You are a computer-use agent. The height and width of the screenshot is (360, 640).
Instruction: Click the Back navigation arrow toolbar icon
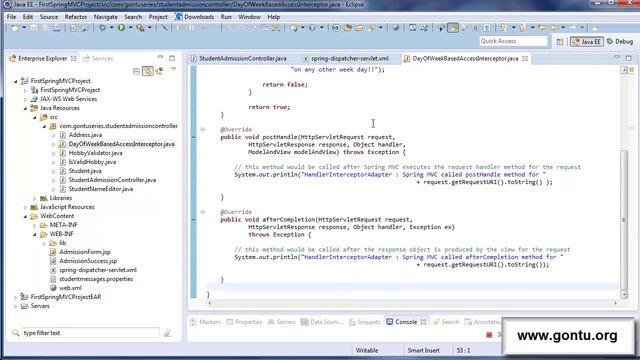(554, 28)
